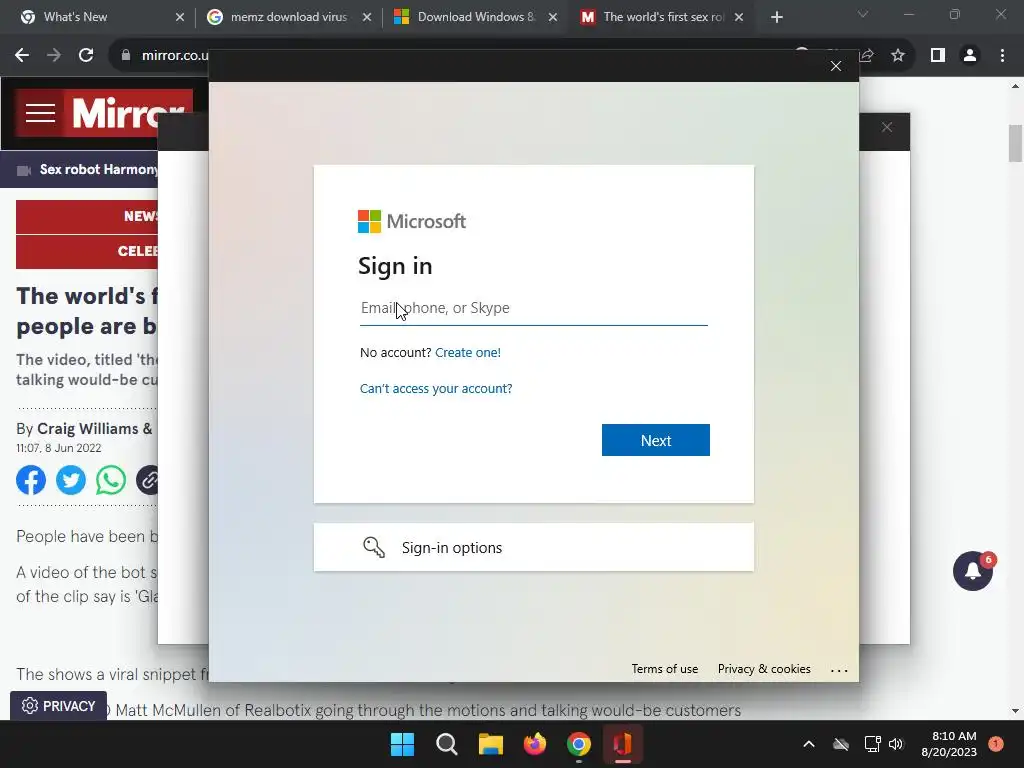
Task: Open the Sex robot Harmony video banner
Action: click(80, 170)
